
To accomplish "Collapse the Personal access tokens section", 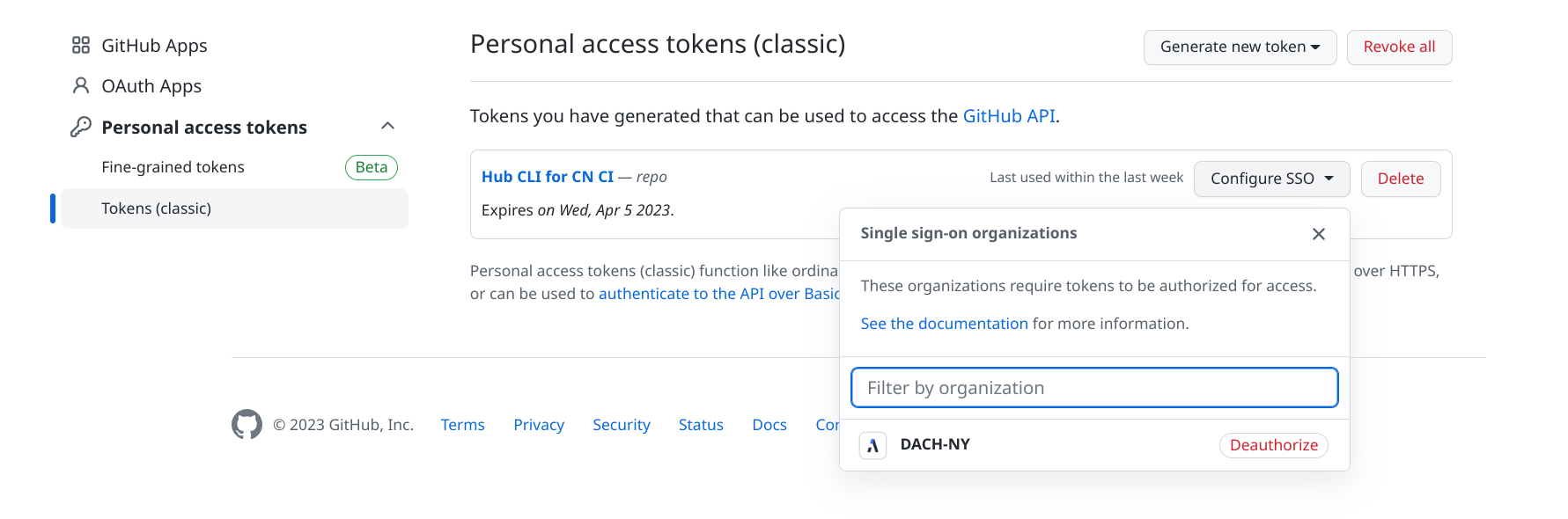I will click(x=387, y=126).
